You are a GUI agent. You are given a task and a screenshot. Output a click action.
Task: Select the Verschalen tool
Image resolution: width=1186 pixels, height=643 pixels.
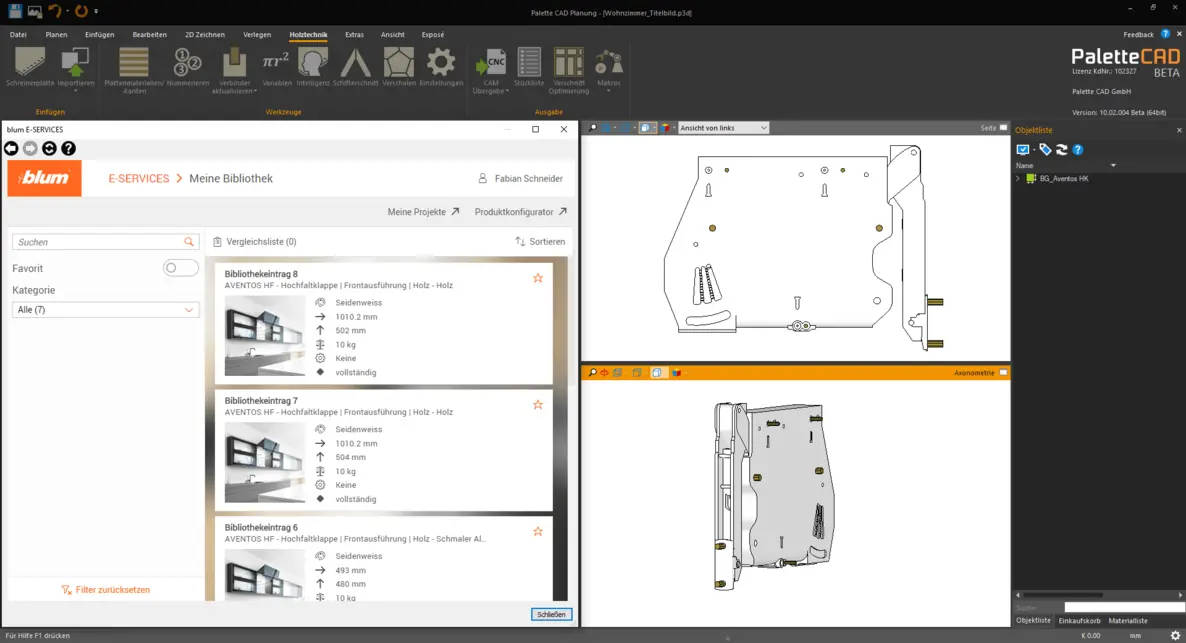click(399, 67)
